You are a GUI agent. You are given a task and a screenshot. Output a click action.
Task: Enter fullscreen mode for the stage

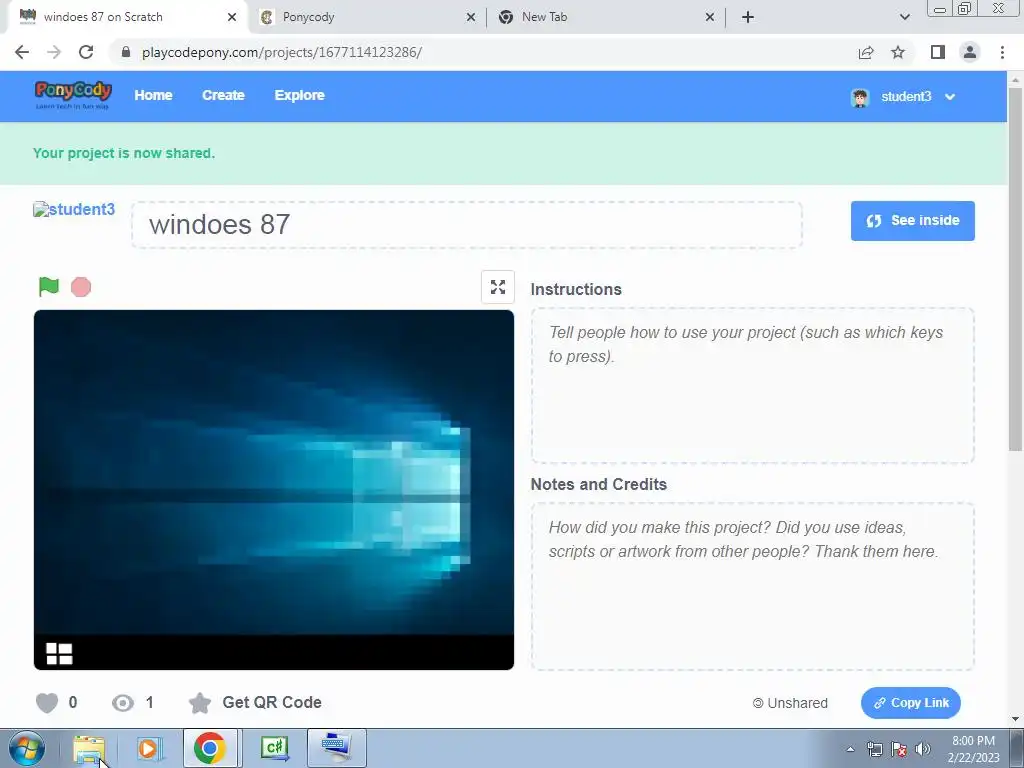click(x=498, y=287)
